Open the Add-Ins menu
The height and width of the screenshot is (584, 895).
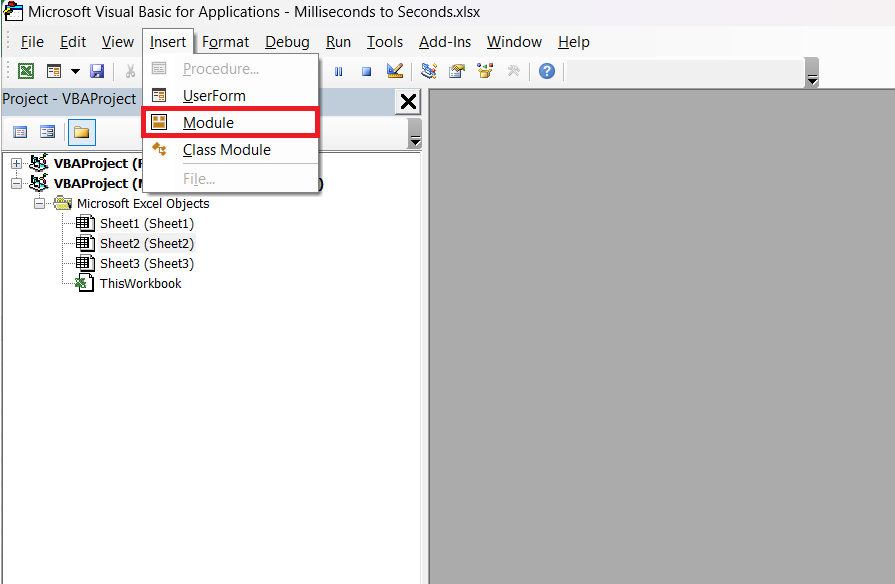(445, 42)
